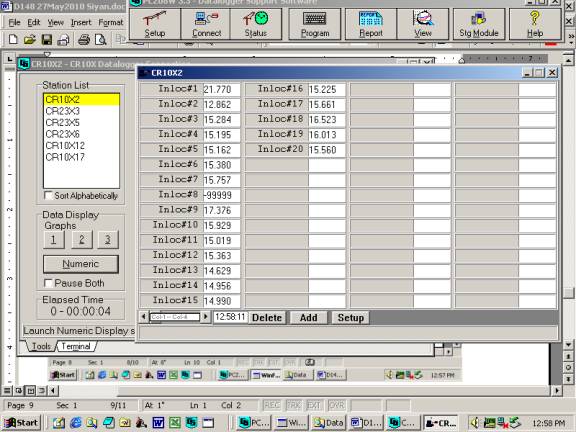Select CR23X3 in the Station List

tap(82, 111)
